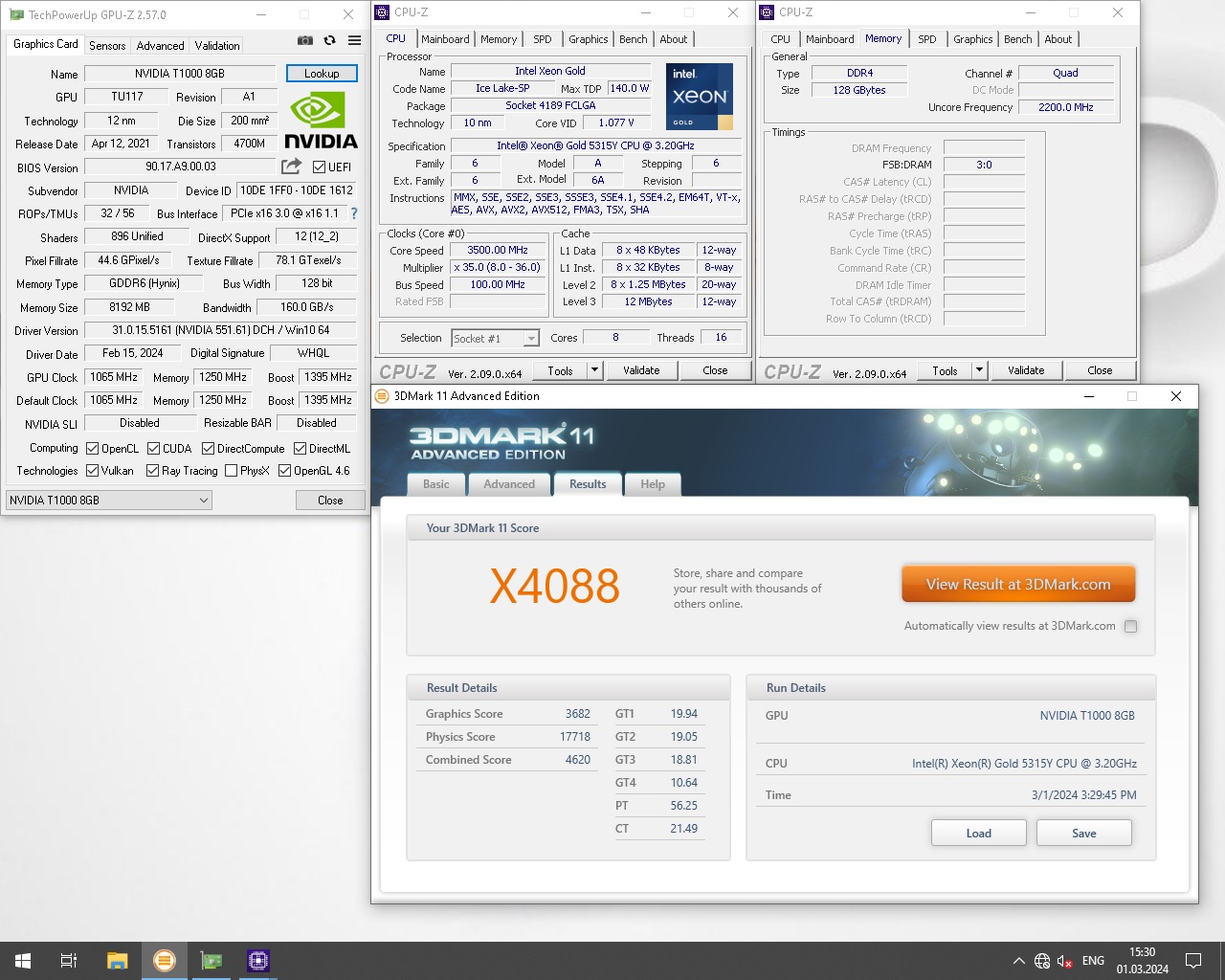Open the Socket #1 selection dropdown
The image size is (1225, 980).
[x=496, y=338]
